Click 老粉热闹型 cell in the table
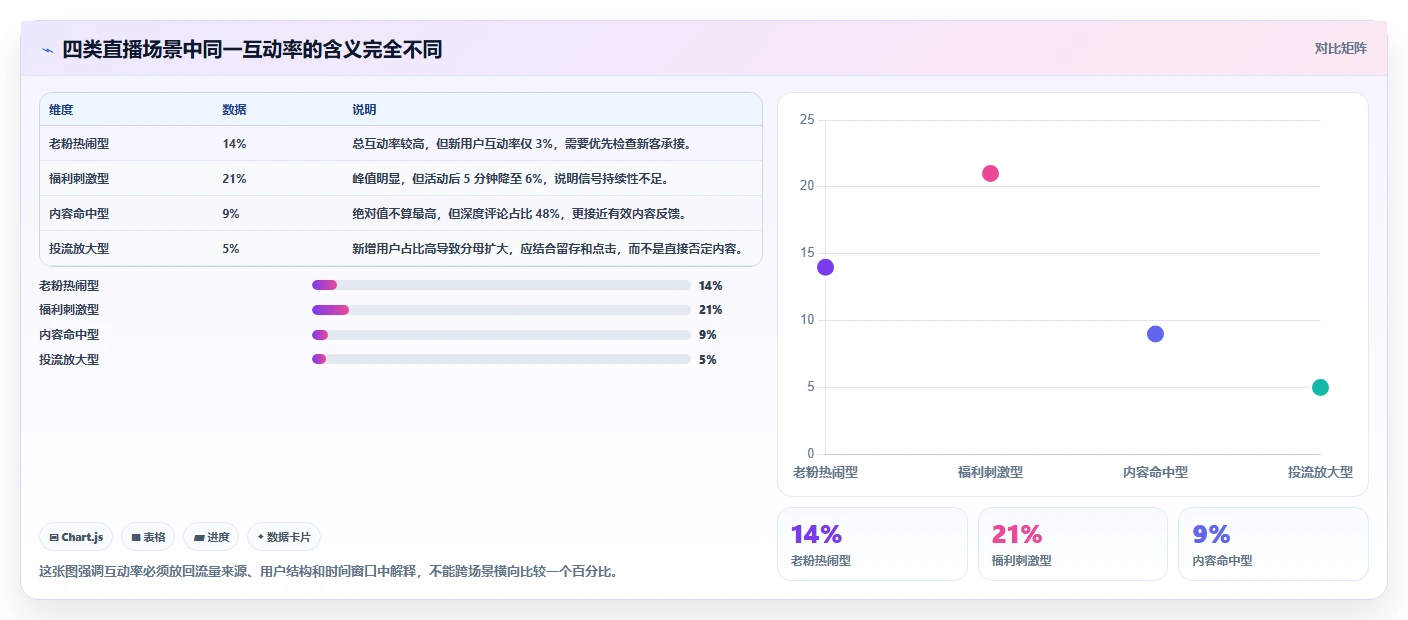1408x620 pixels. [79, 144]
